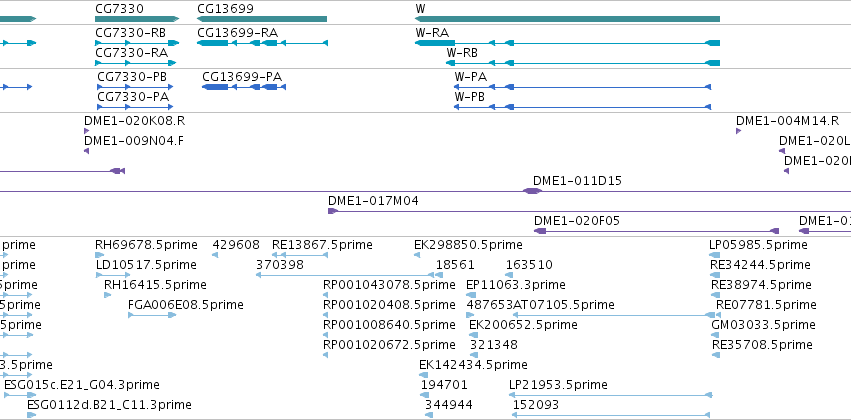Click the CG13699 gene glyph

(262, 19)
